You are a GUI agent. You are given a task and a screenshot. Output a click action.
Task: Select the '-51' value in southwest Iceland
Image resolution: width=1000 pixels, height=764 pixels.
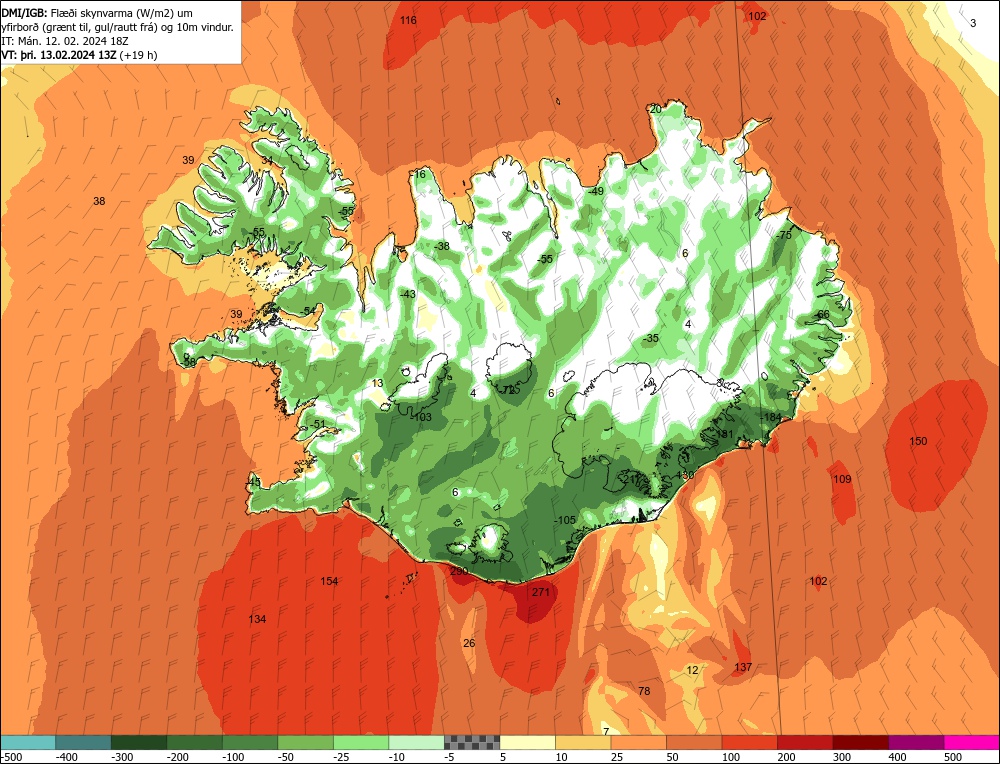[317, 423]
